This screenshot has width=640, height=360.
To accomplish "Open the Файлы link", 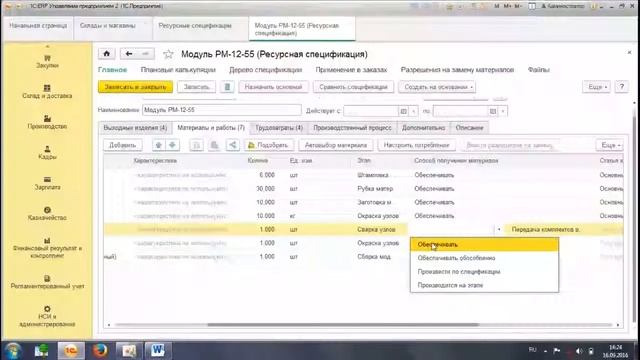I will (538, 70).
